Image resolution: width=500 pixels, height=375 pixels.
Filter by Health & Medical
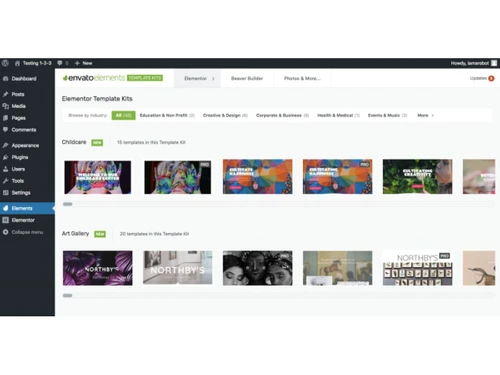[x=338, y=115]
